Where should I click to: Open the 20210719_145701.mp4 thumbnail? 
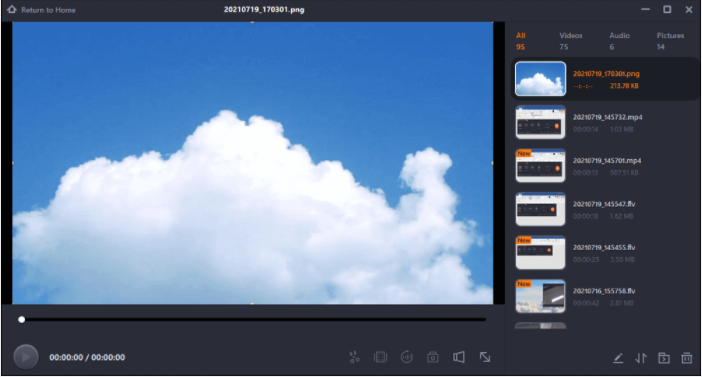540,166
